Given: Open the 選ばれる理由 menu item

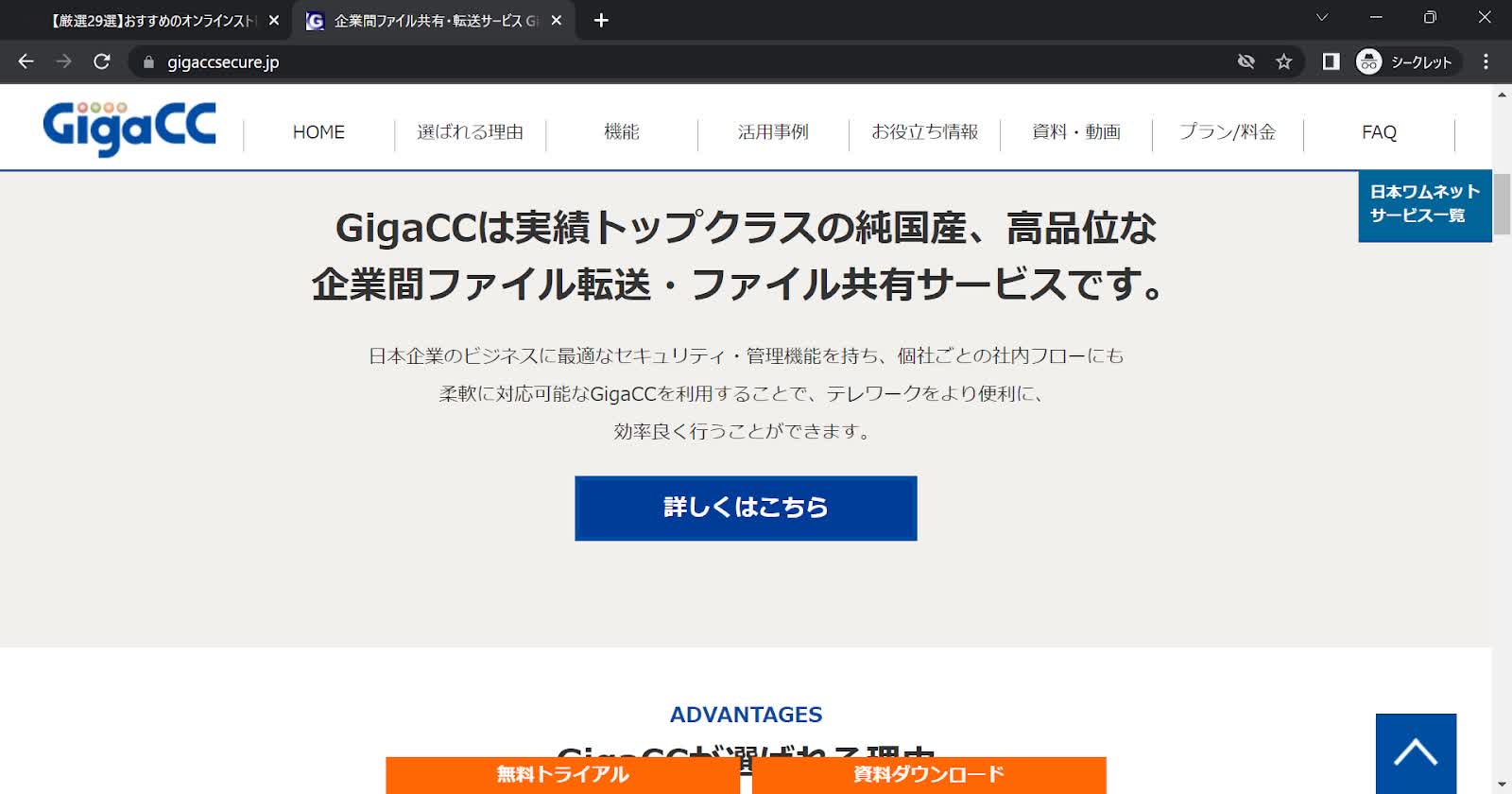Looking at the screenshot, I should [470, 132].
